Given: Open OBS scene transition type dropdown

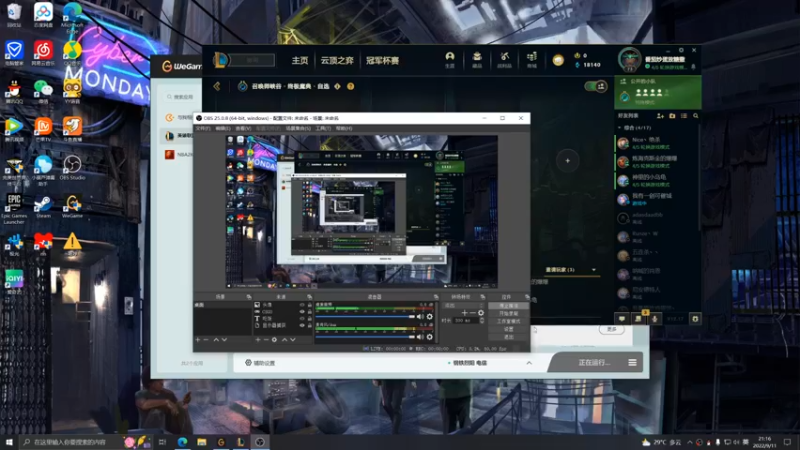Looking at the screenshot, I should 463,305.
